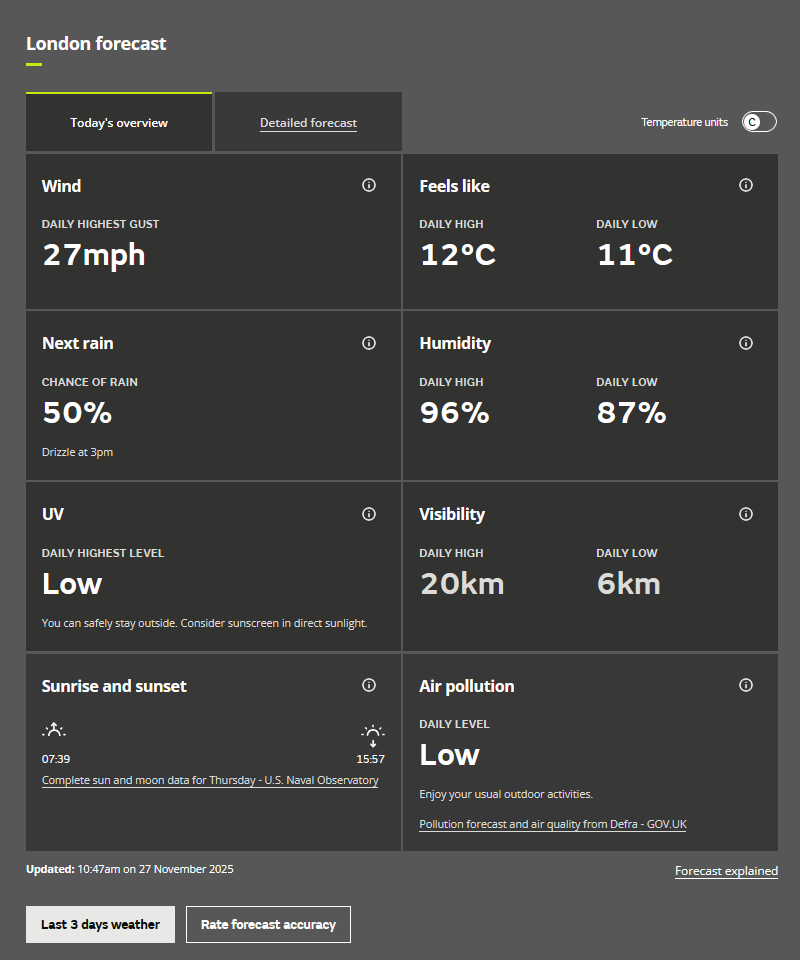
Task: Open the Forecast explained link
Action: (x=726, y=871)
